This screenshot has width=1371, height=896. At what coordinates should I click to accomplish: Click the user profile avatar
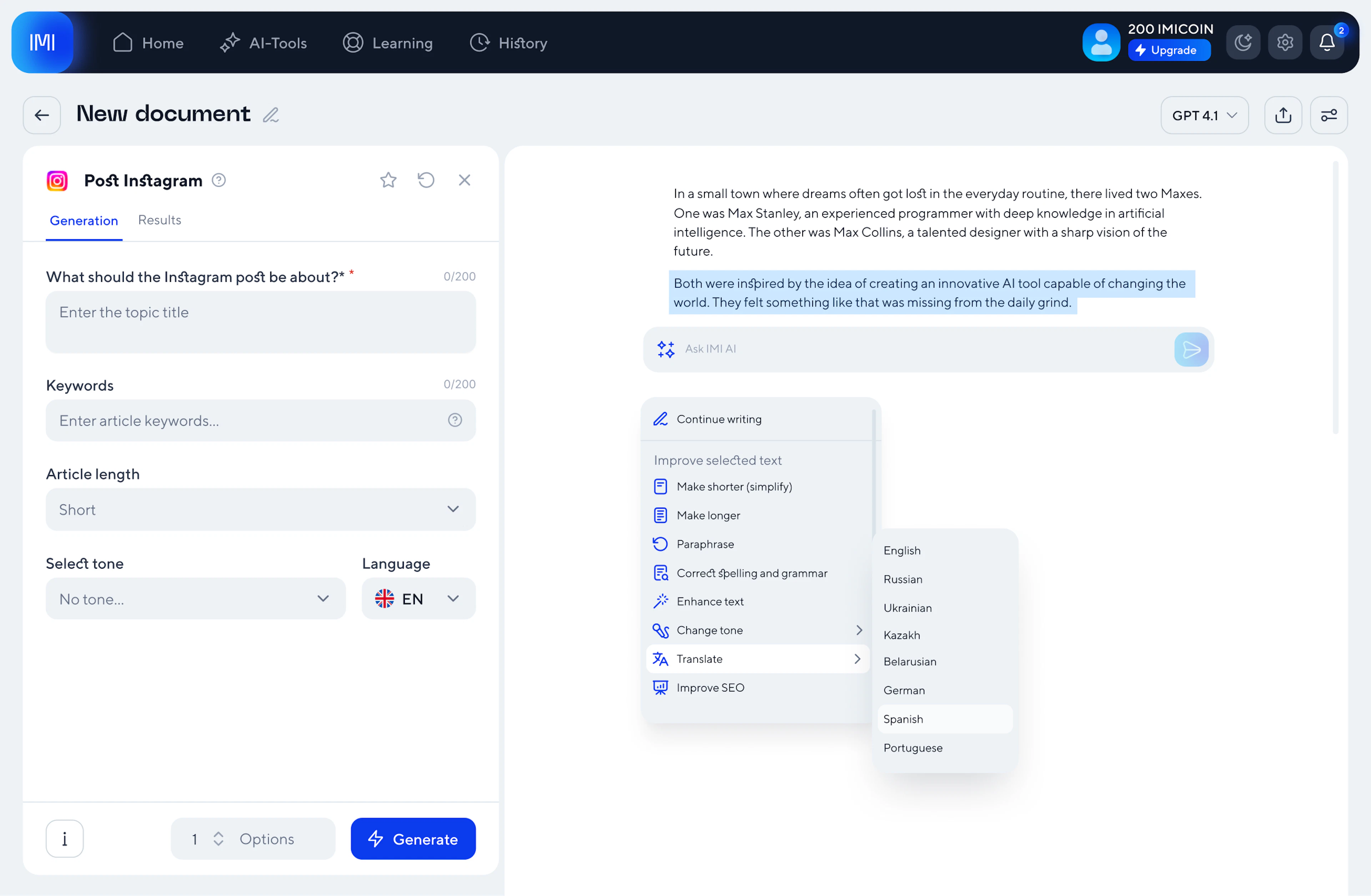coord(1101,42)
